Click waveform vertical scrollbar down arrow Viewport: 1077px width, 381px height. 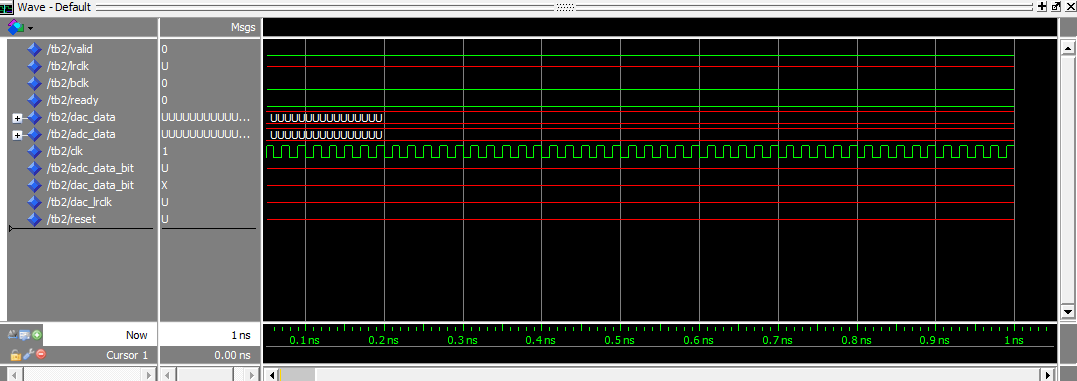[x=1067, y=310]
